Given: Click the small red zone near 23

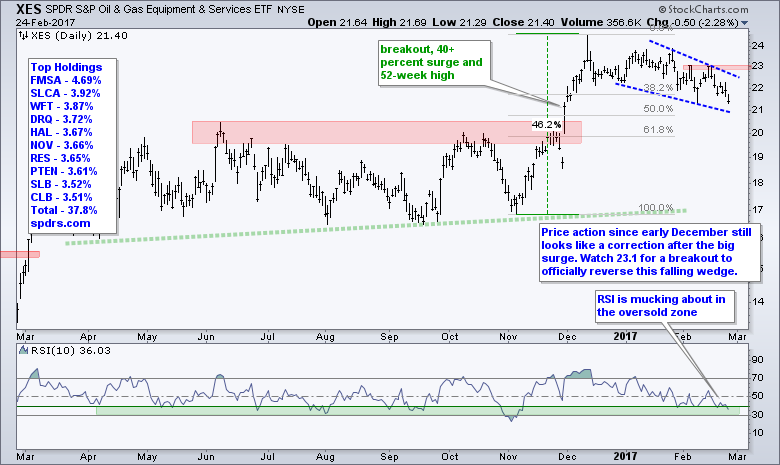Looking at the screenshot, I should click(x=717, y=67).
